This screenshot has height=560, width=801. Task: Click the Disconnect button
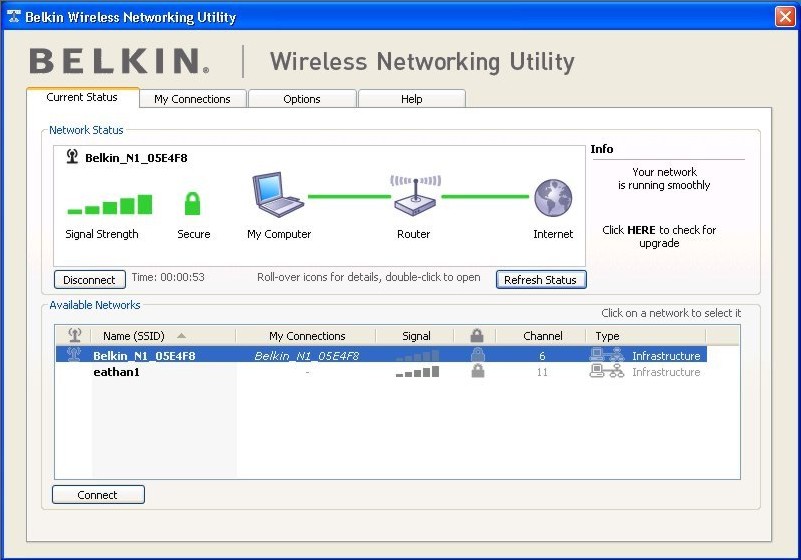(89, 279)
